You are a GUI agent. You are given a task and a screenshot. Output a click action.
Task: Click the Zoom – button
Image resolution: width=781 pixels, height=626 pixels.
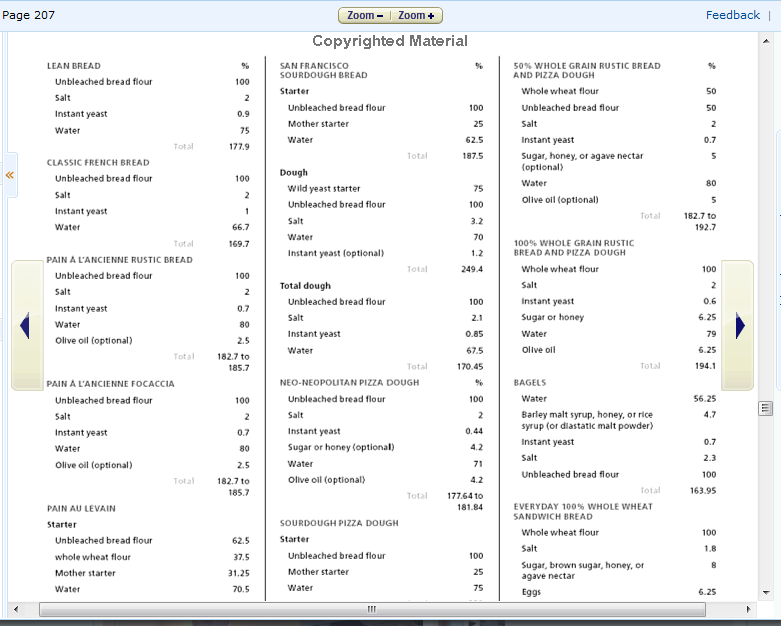365,15
